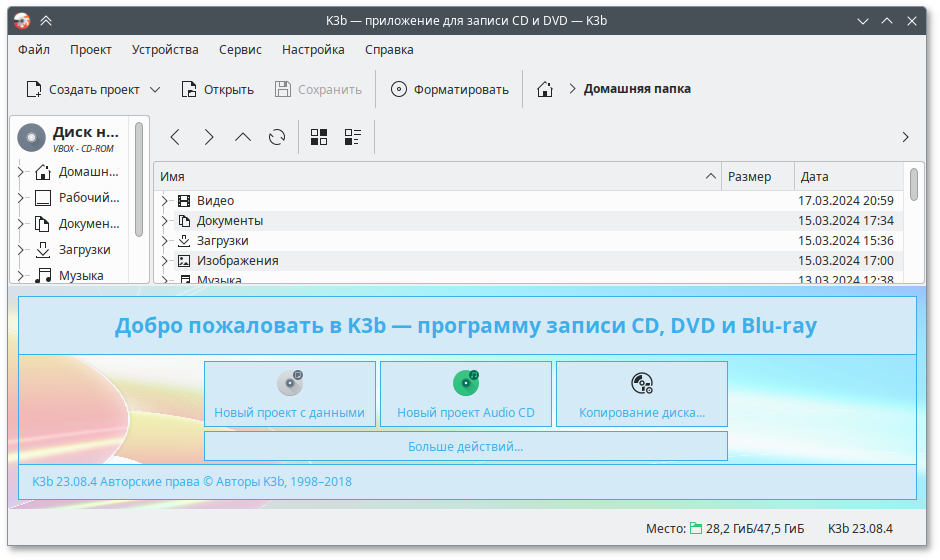Click the Сохранить floppy disk icon
Viewport: 940px width, 560px height.
282,89
